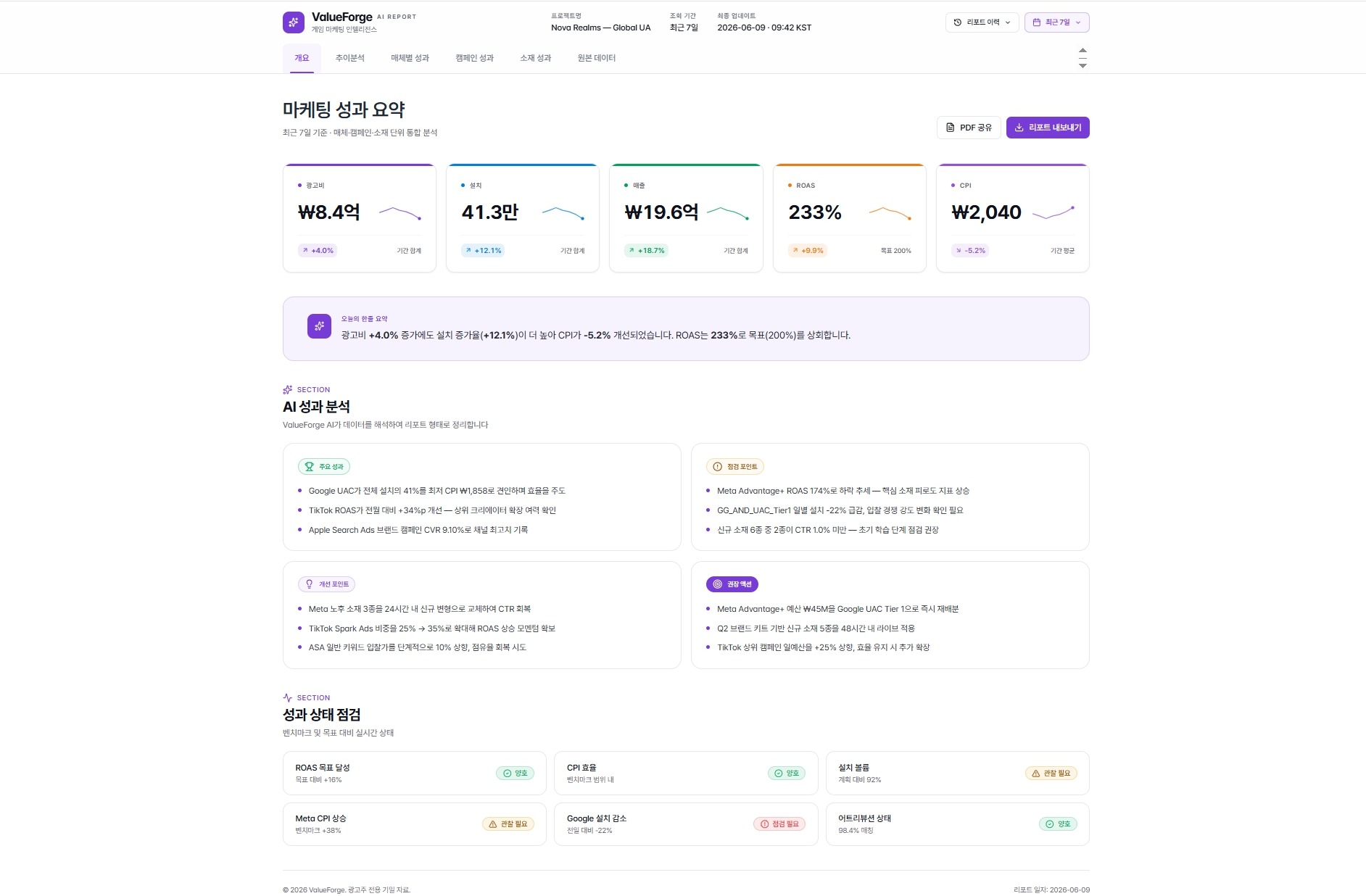
Task: Click the 양호 badge for ROAS 목표 달성
Action: click(515, 773)
